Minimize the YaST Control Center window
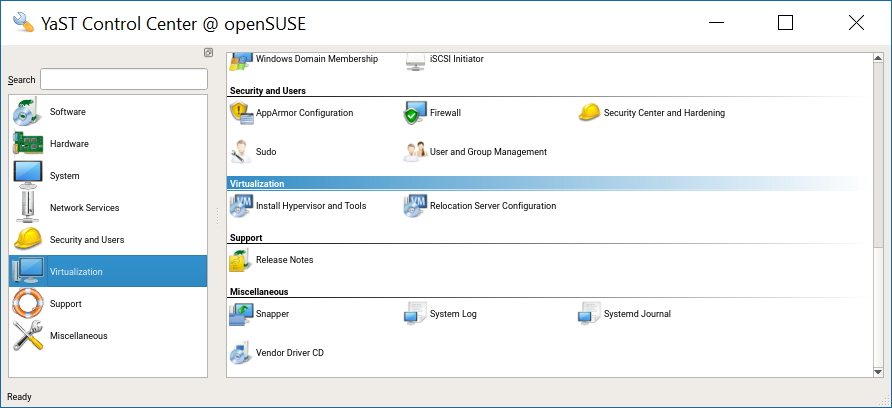Viewport: 892px width, 408px height. click(716, 23)
